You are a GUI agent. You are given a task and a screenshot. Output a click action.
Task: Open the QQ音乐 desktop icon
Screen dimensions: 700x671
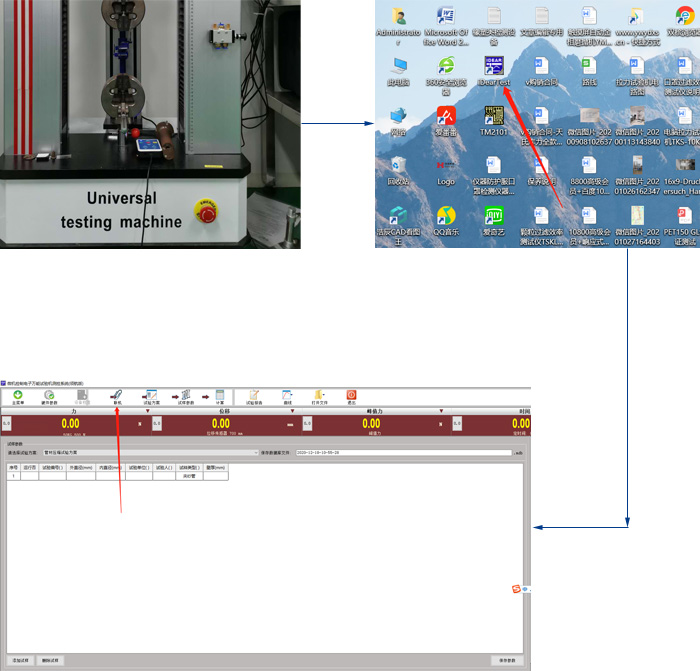[x=446, y=218]
